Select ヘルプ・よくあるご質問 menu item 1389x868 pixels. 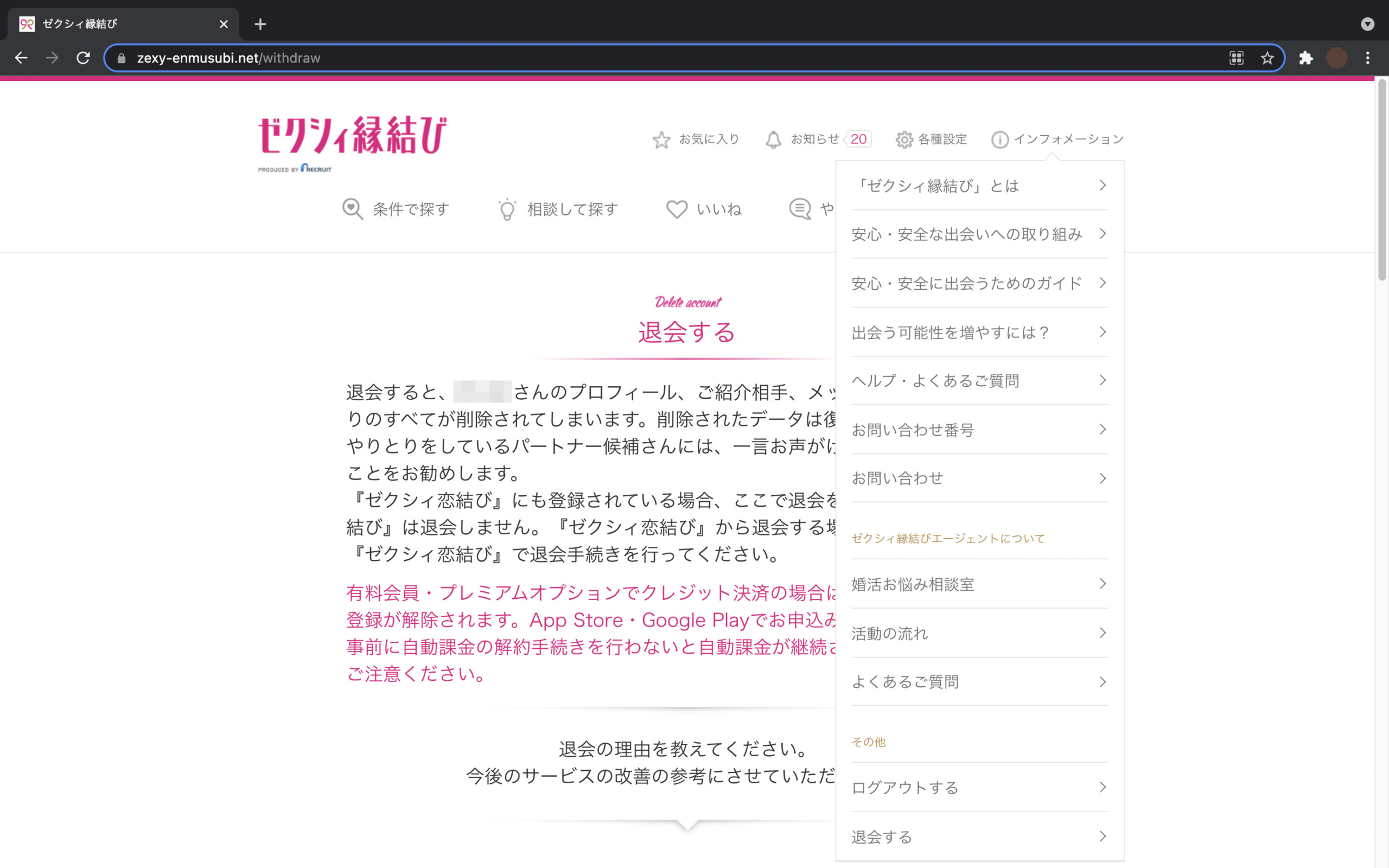click(979, 380)
